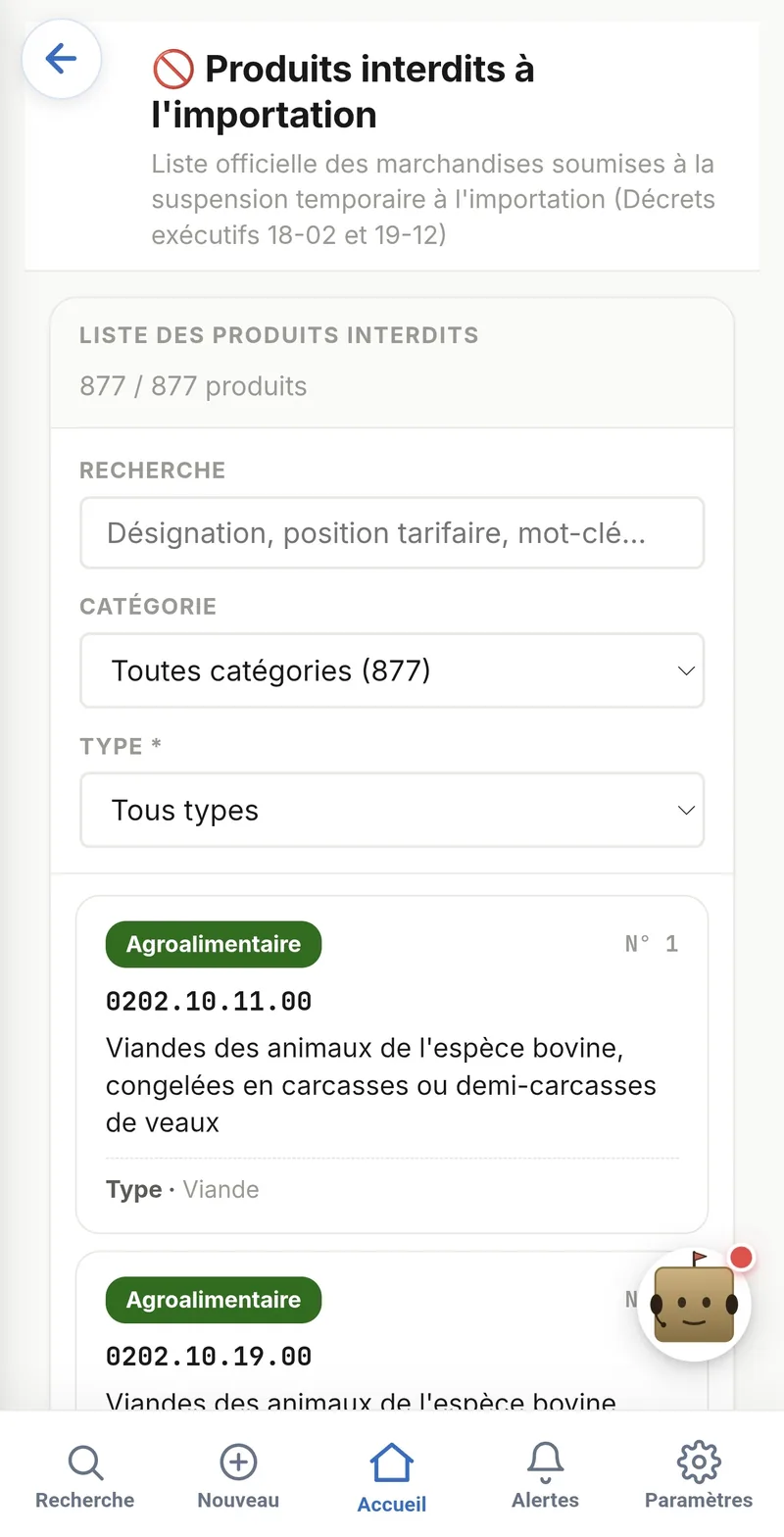
Task: Open the Toutes catégories (877) dropdown
Action: coord(392,670)
